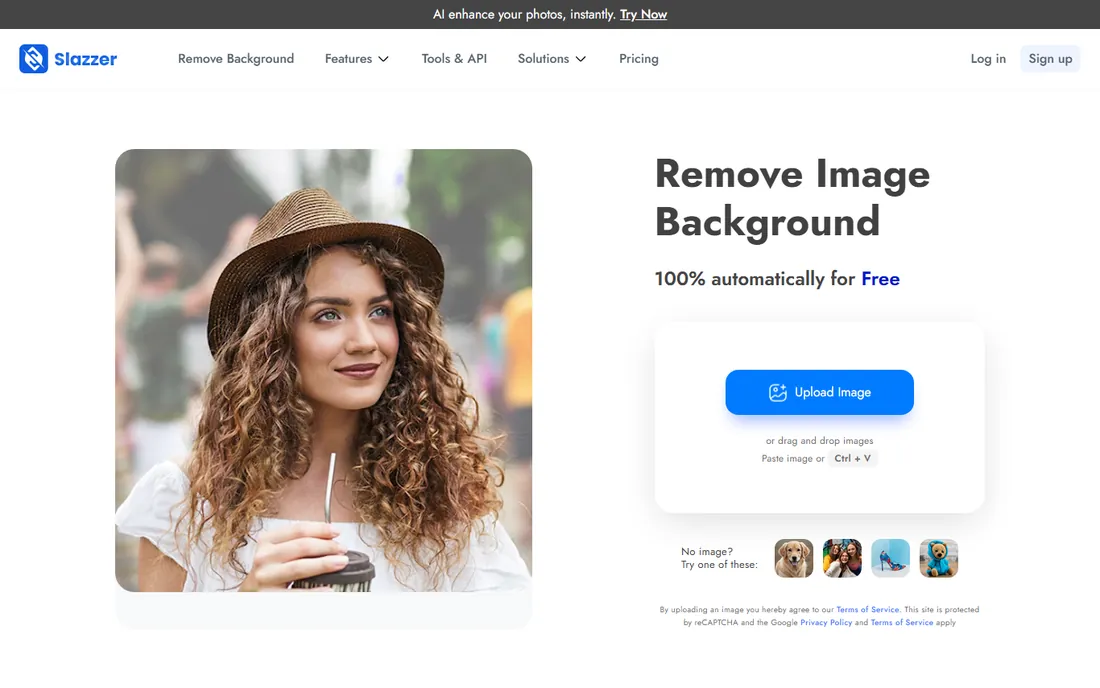Select the teddy bear sample image
This screenshot has width=1100, height=688.
[939, 558]
